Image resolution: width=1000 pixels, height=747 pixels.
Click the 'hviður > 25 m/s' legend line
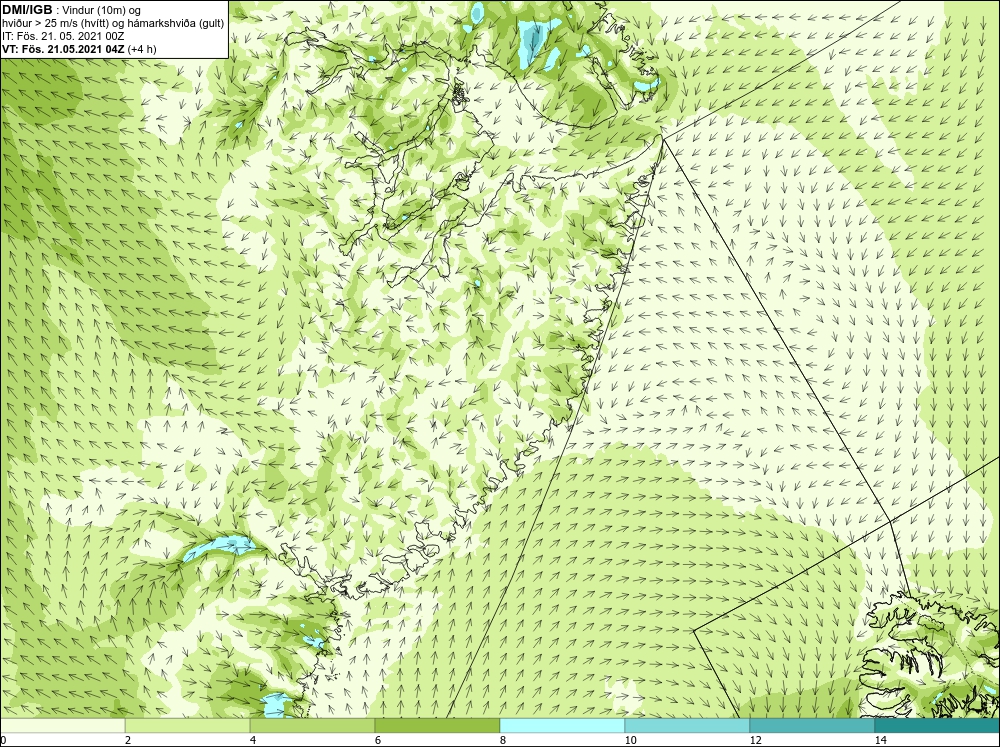pos(113,23)
